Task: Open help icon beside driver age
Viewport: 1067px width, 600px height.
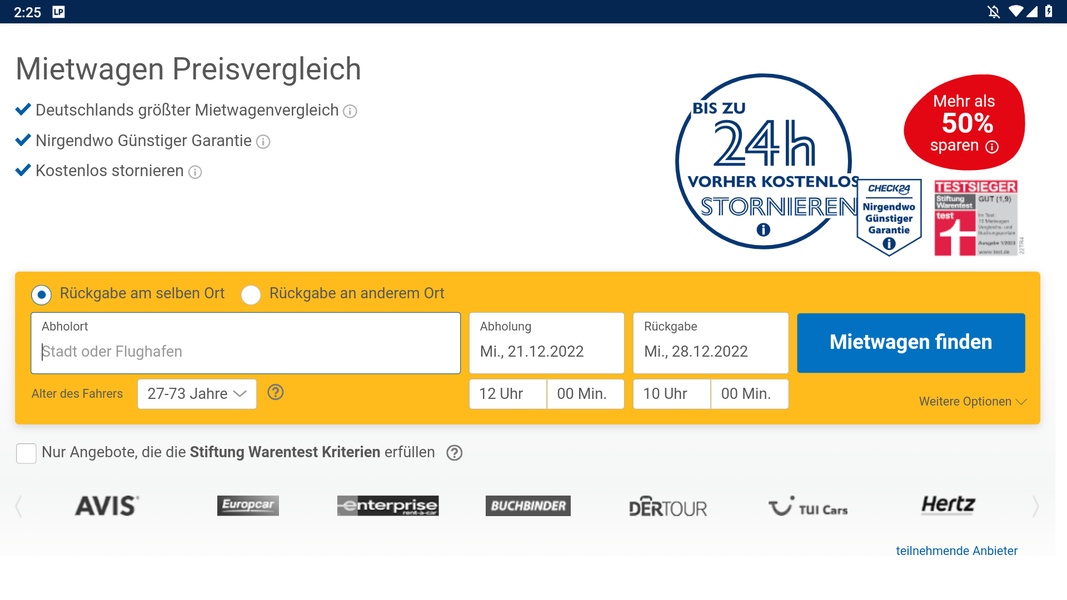Action: (276, 393)
